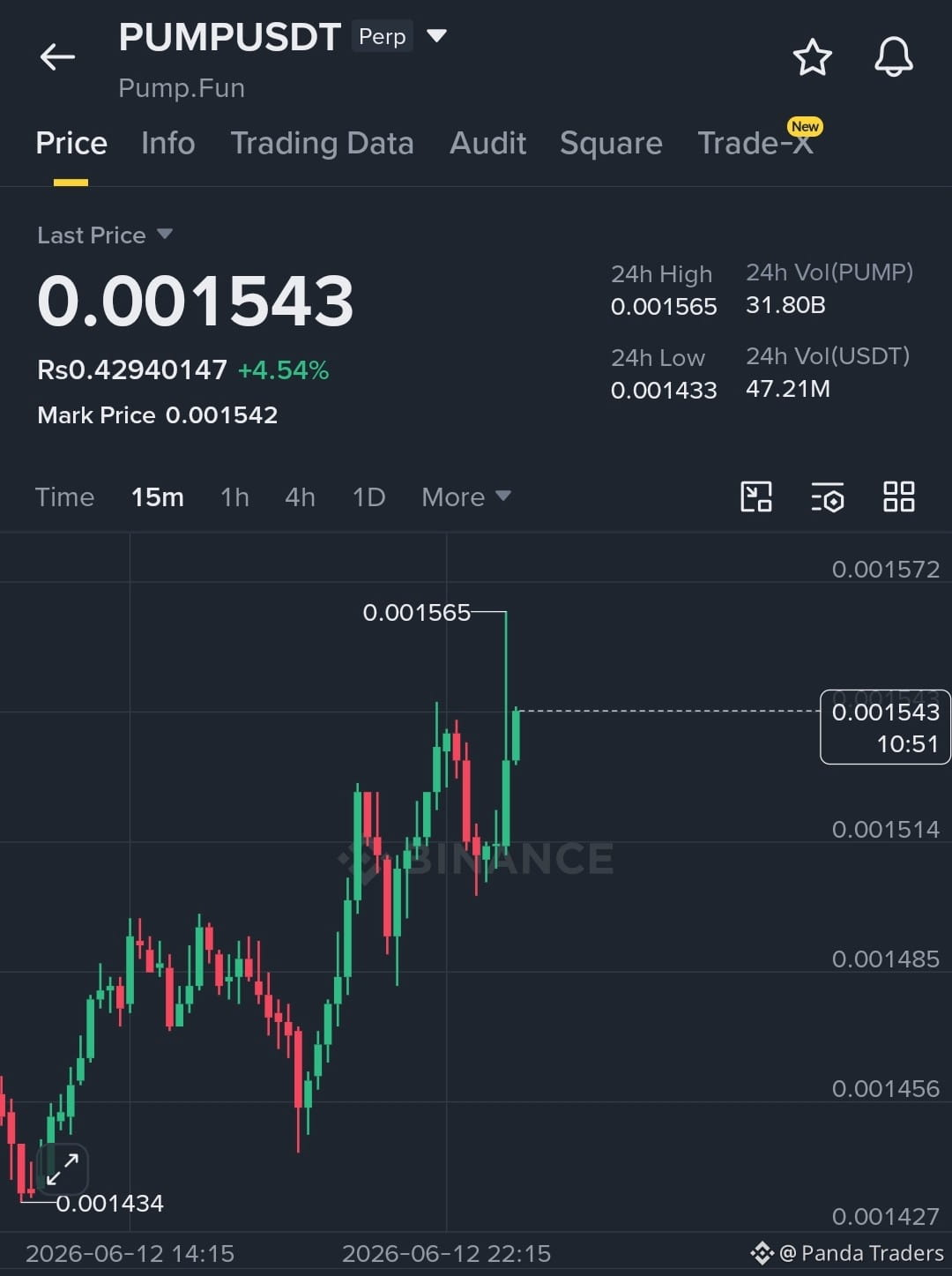
Task: Tap the 24h High value 0.001565
Action: tap(664, 306)
